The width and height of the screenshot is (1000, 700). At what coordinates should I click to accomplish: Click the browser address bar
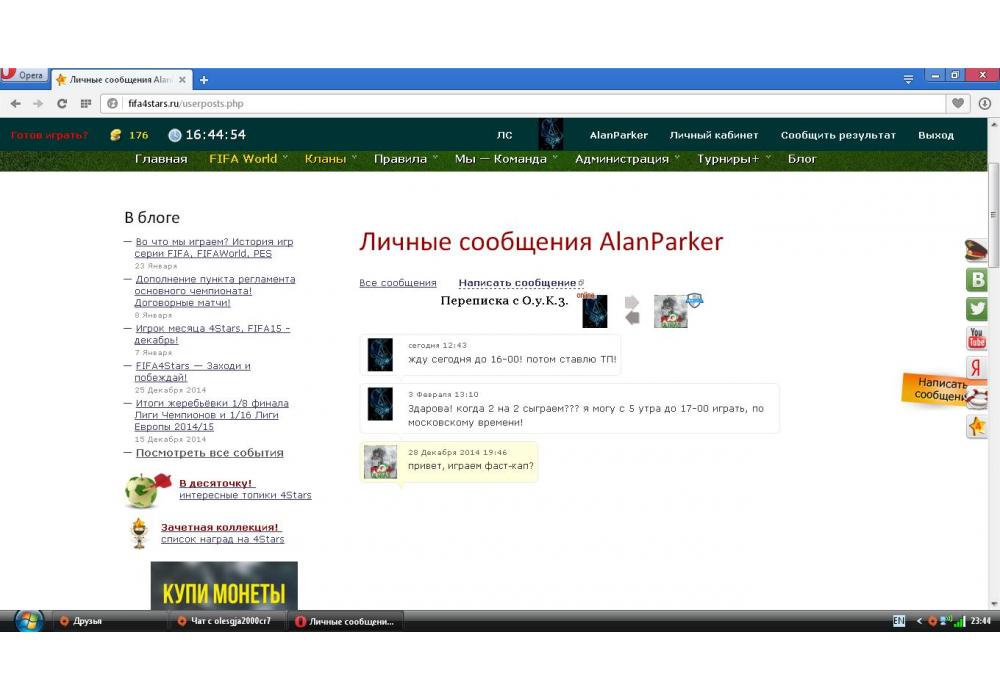[x=530, y=103]
